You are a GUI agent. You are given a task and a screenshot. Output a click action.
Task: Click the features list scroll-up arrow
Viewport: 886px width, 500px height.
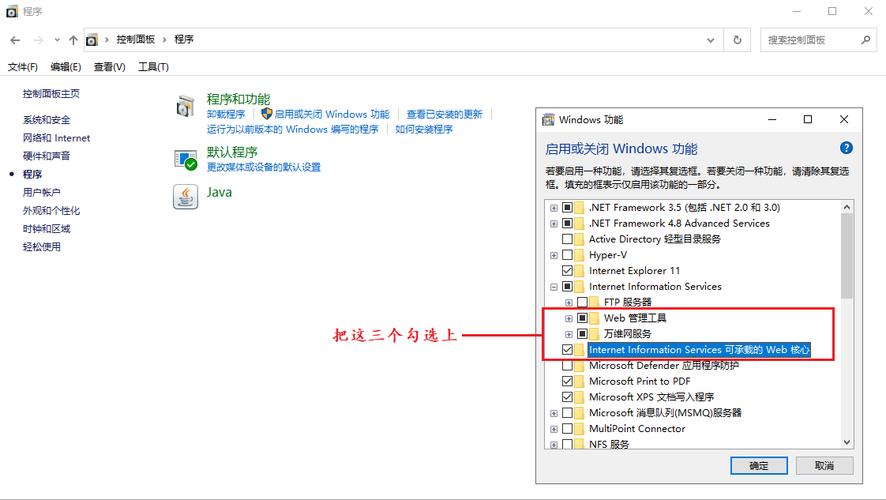coord(846,207)
